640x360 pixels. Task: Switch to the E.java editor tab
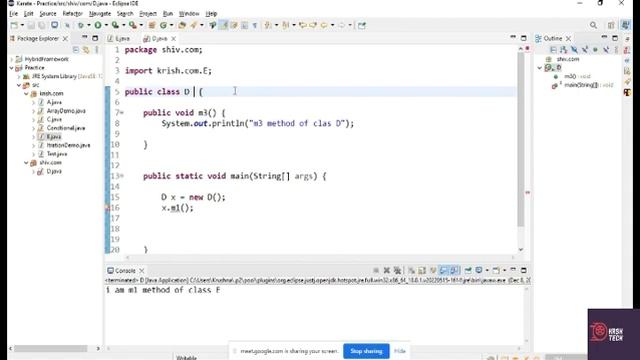pyautogui.click(x=119, y=38)
